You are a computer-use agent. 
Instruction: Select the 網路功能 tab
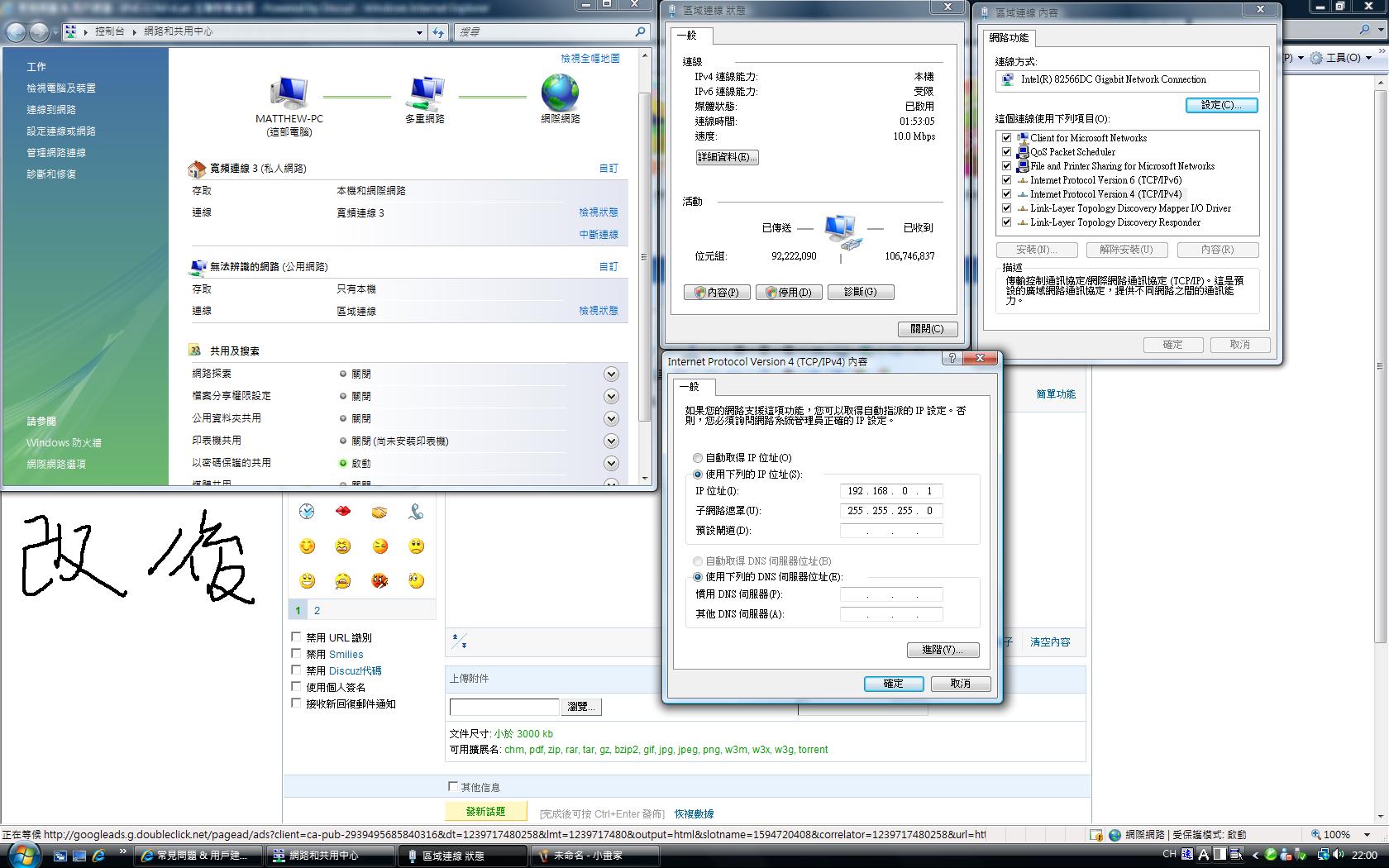pos(1009,38)
